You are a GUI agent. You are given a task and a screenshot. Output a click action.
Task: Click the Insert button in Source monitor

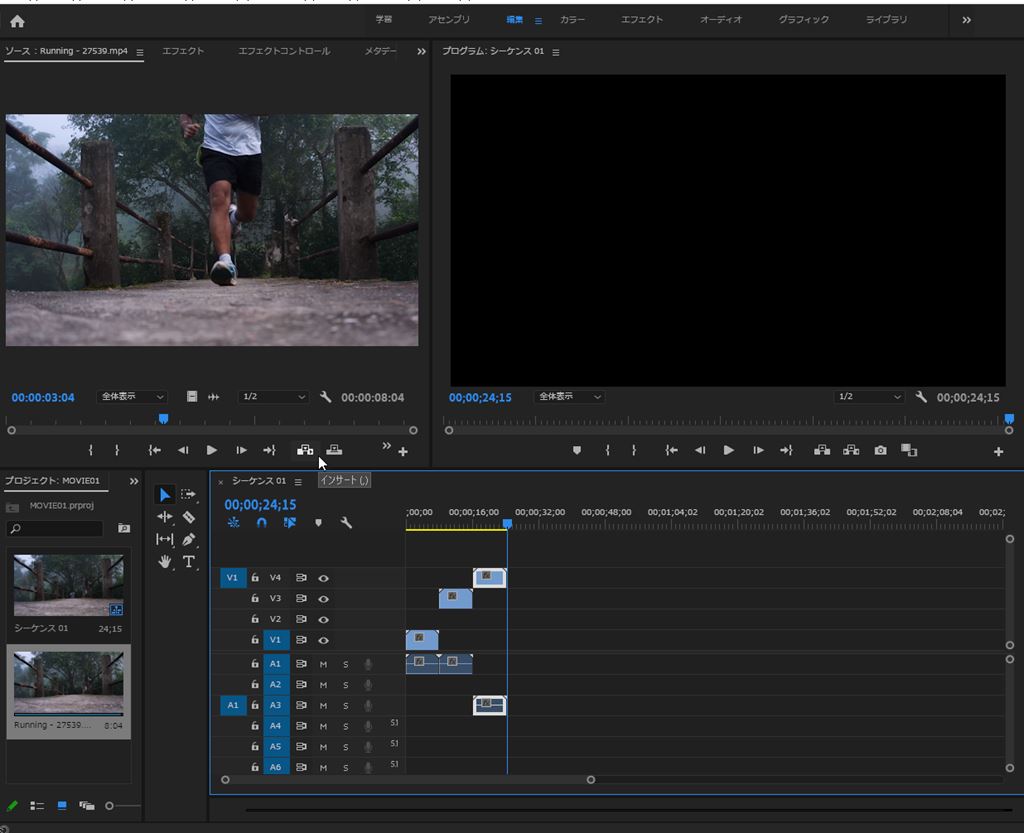pos(305,451)
